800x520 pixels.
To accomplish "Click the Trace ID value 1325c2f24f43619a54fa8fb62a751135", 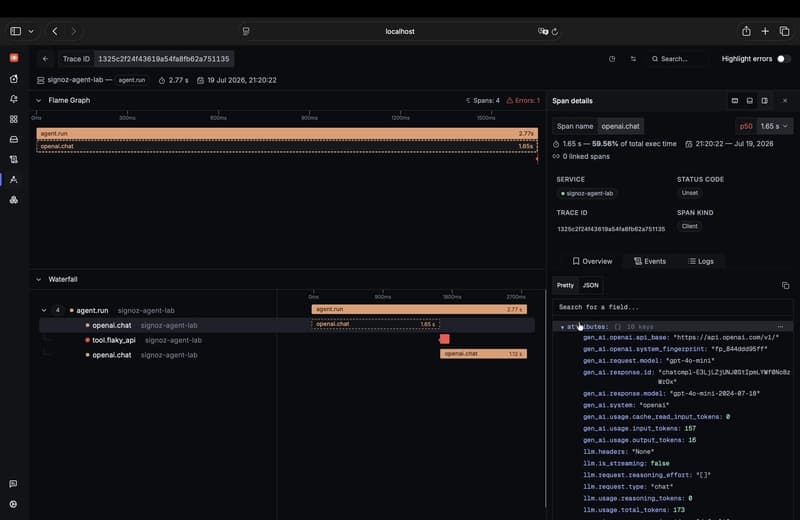I will coord(164,59).
